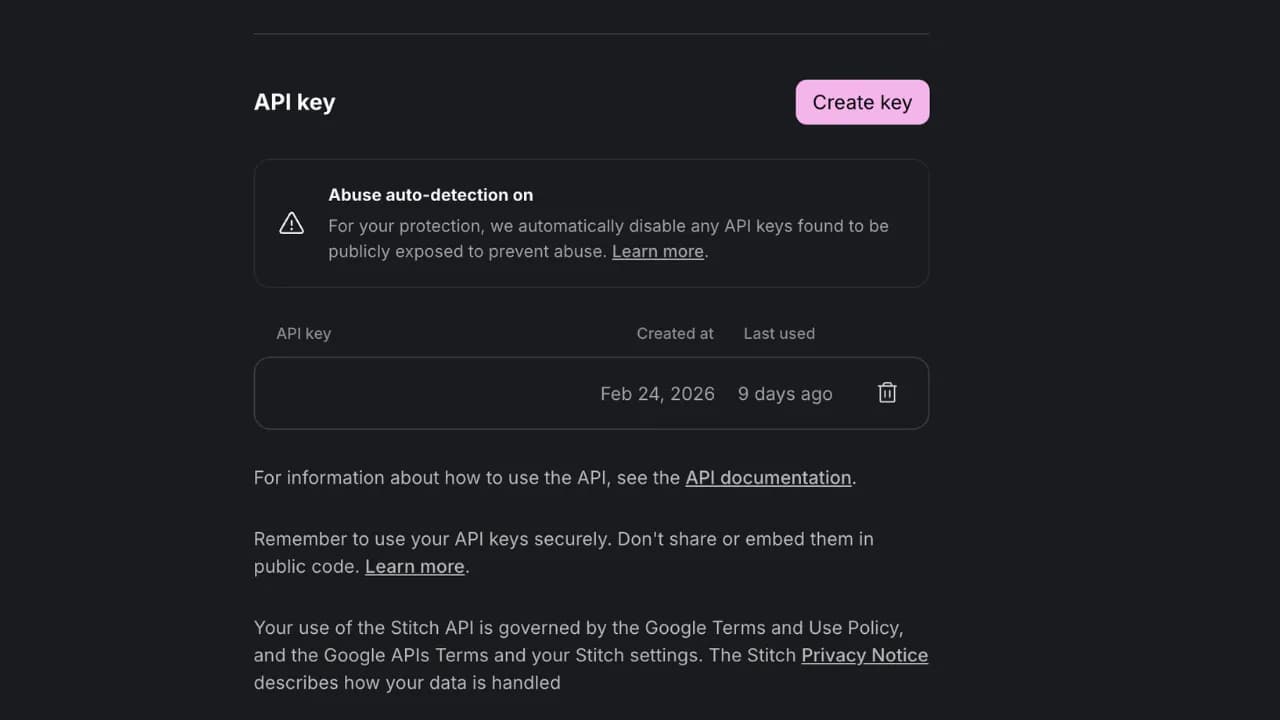View the Stitch Privacy Notice
Viewport: 1280px width, 720px height.
(864, 655)
